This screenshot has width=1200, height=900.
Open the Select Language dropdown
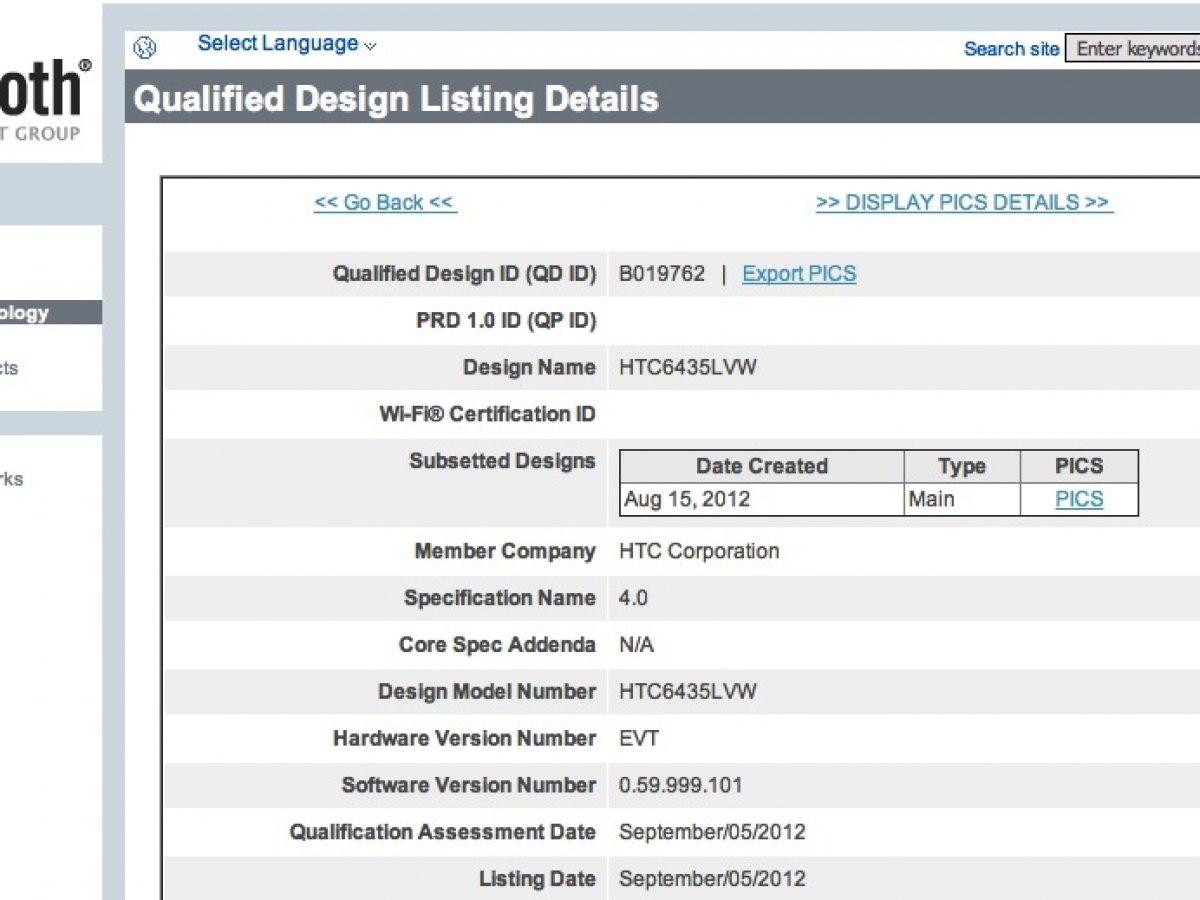pyautogui.click(x=286, y=44)
